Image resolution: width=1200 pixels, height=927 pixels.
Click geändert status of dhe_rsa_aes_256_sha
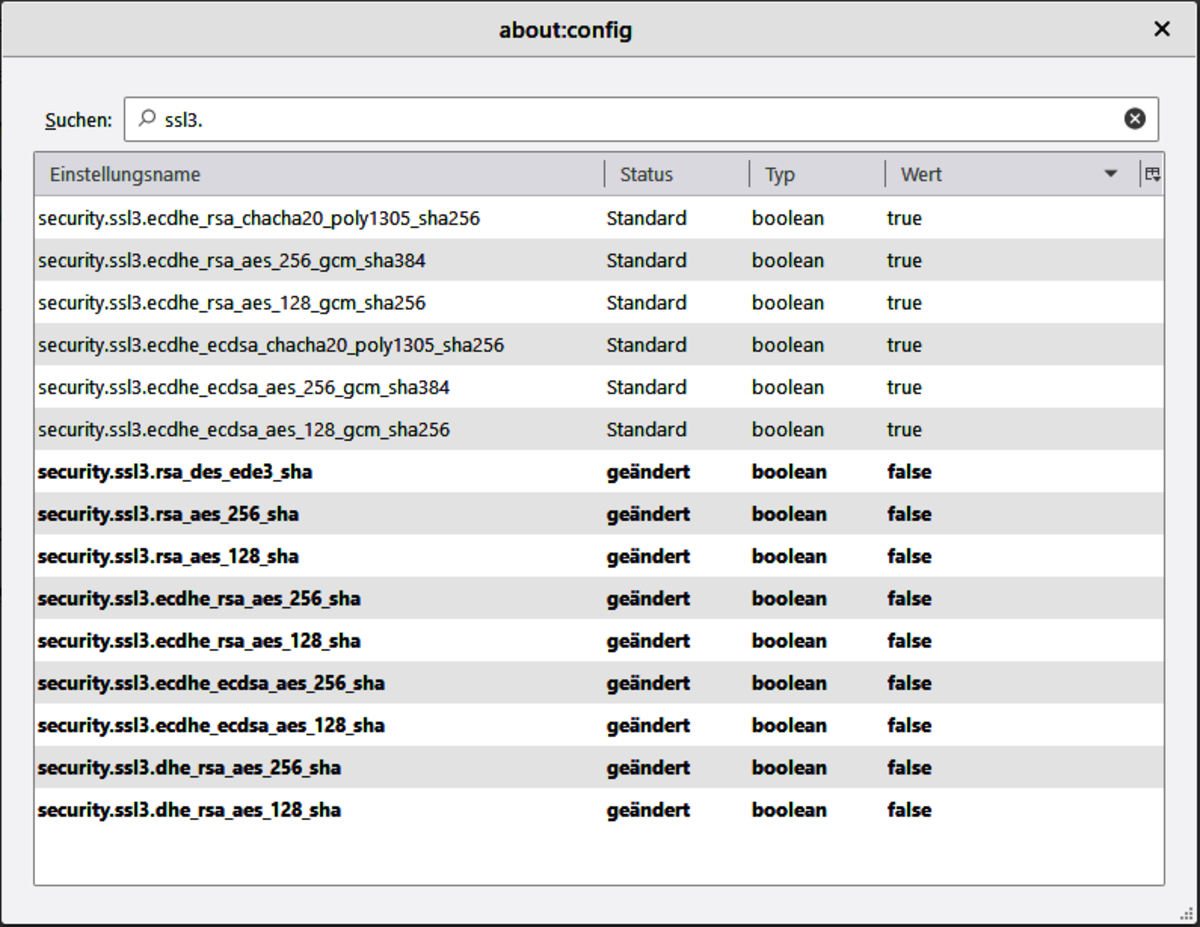pos(648,767)
